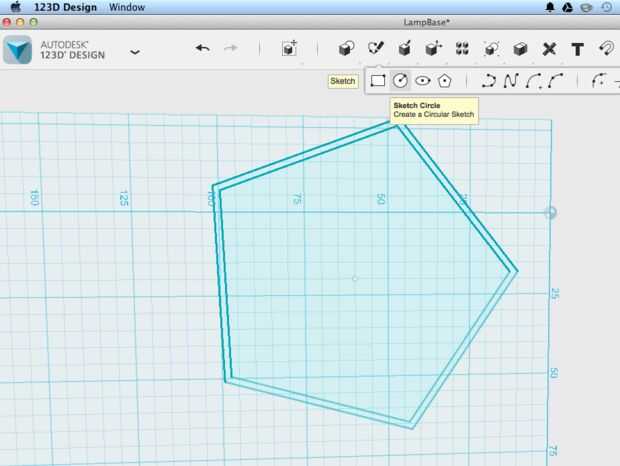Open the Combine tools icon
Screen dimensions: 620x466
point(520,49)
